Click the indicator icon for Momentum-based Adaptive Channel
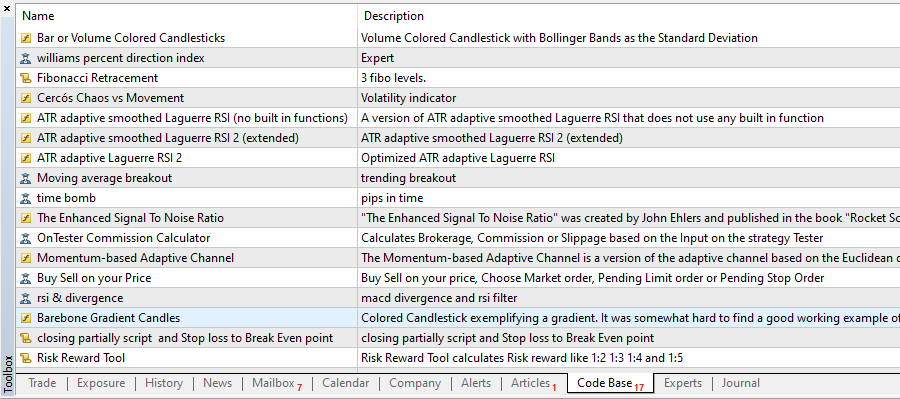The width and height of the screenshot is (900, 399). pyautogui.click(x=25, y=258)
